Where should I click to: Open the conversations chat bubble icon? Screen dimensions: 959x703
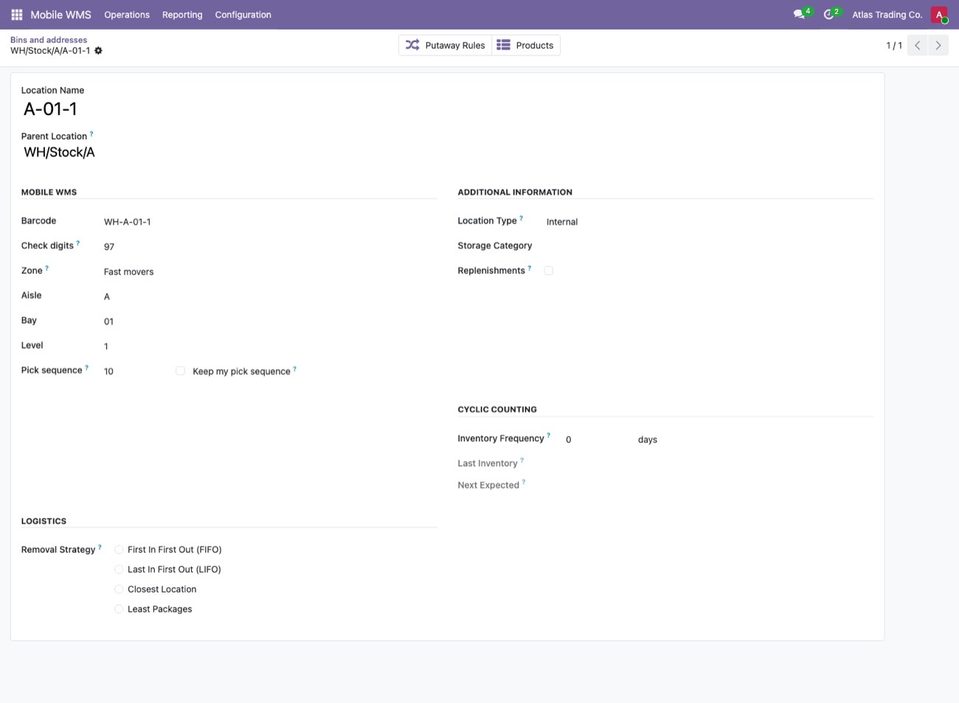(x=799, y=14)
